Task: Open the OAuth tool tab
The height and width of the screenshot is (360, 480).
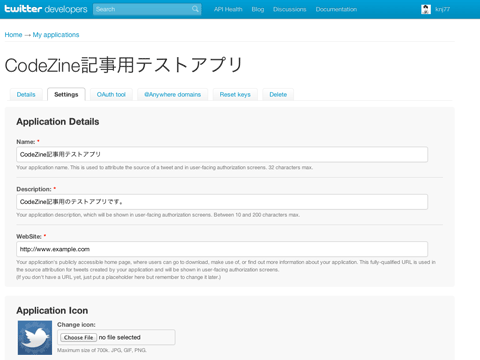Action: point(111,94)
